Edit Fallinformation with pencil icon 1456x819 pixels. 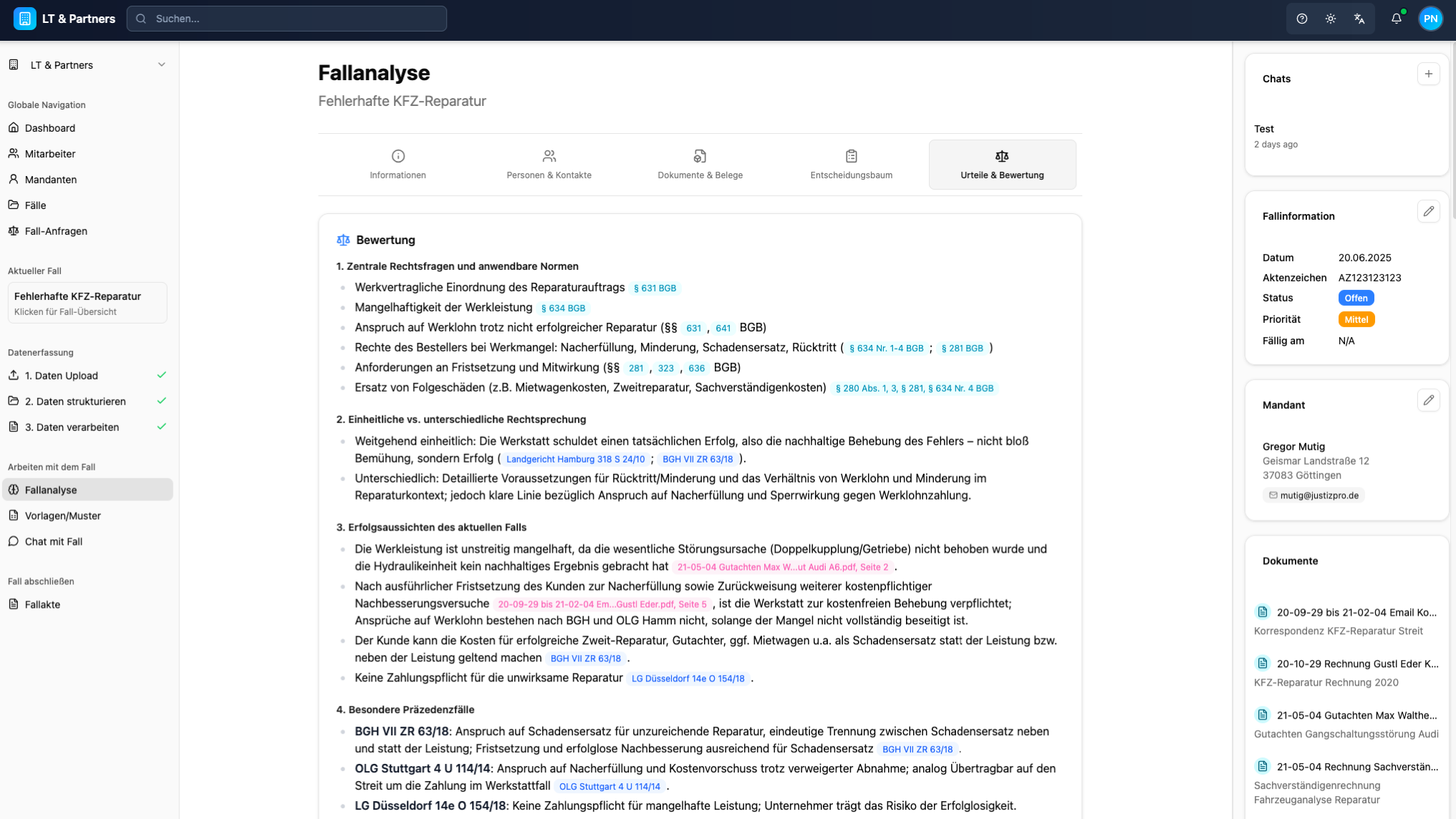tap(1428, 211)
